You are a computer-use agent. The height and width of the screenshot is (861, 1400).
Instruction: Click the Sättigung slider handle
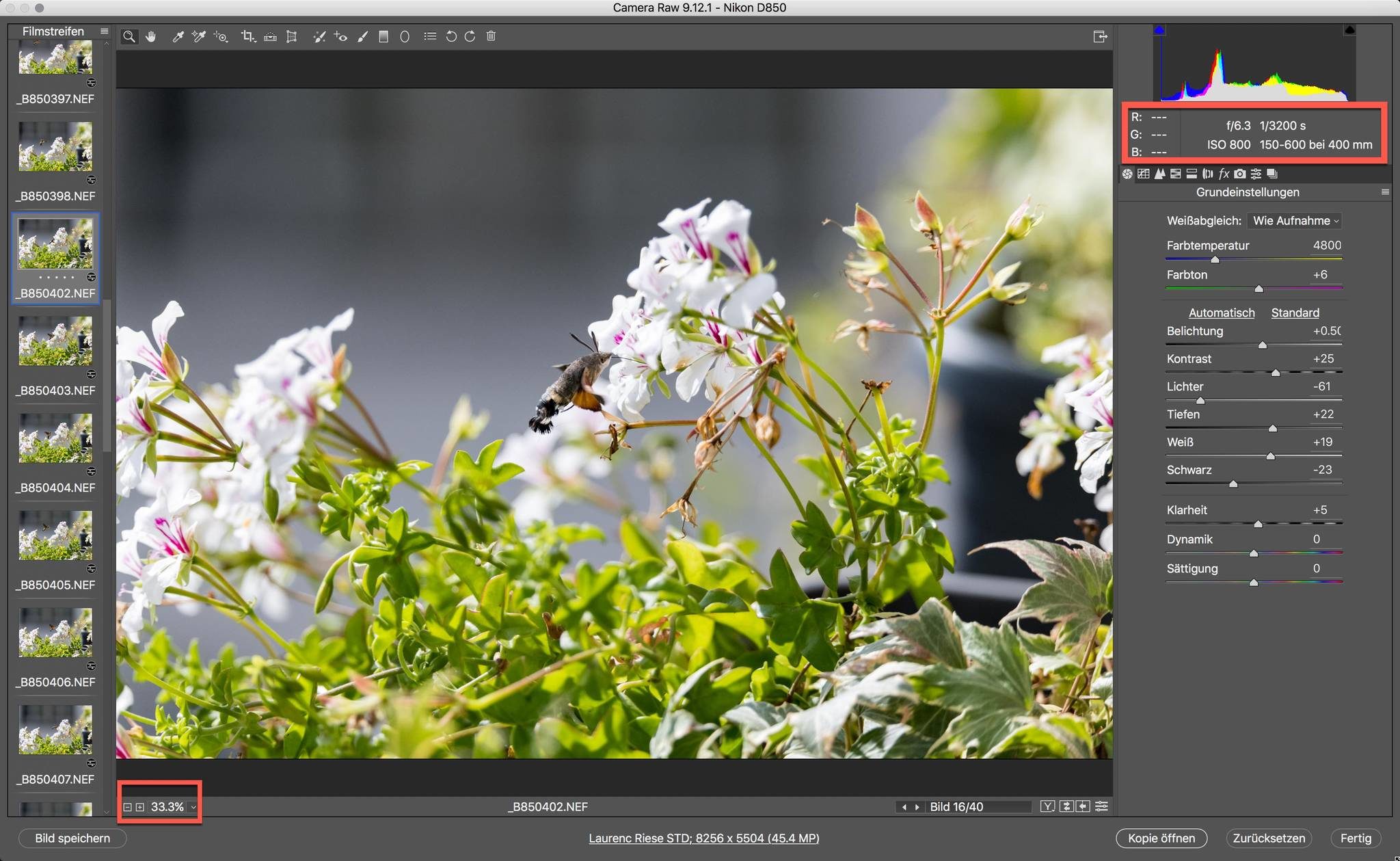[x=1254, y=583]
